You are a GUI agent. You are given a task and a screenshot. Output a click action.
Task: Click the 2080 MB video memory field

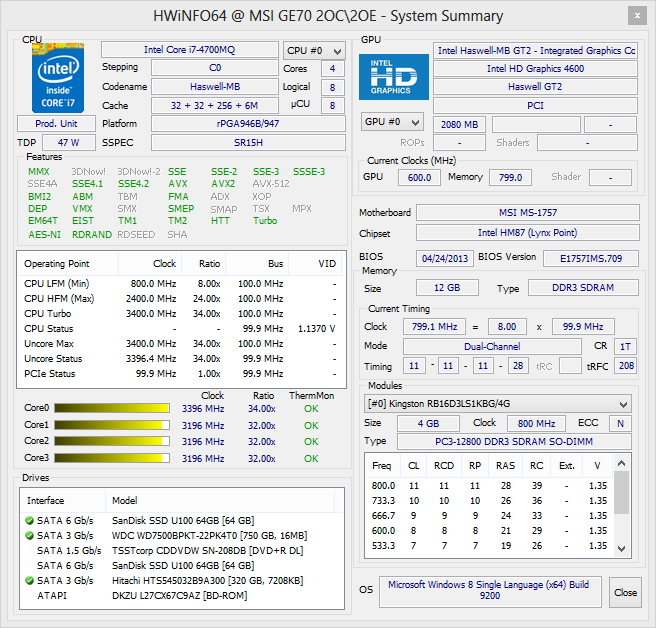pyautogui.click(x=459, y=125)
